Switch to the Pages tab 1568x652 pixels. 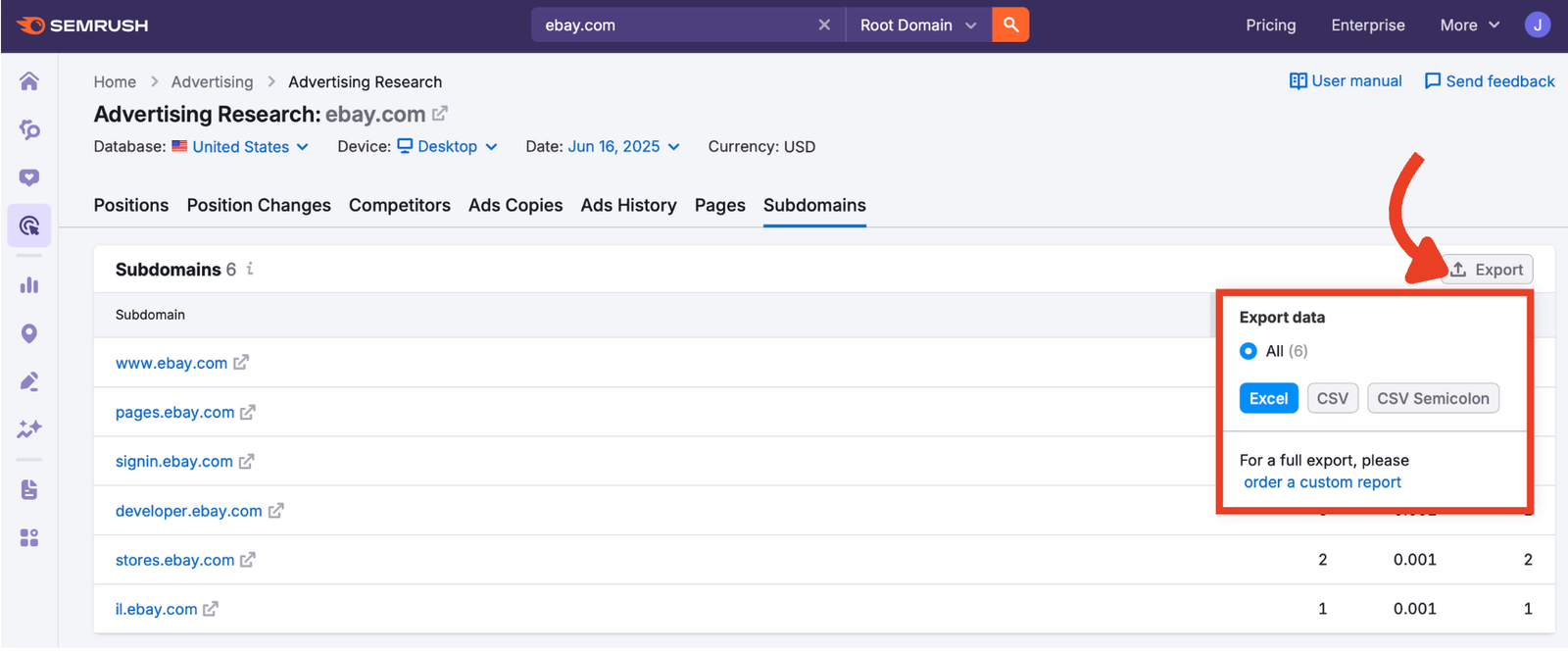(720, 205)
